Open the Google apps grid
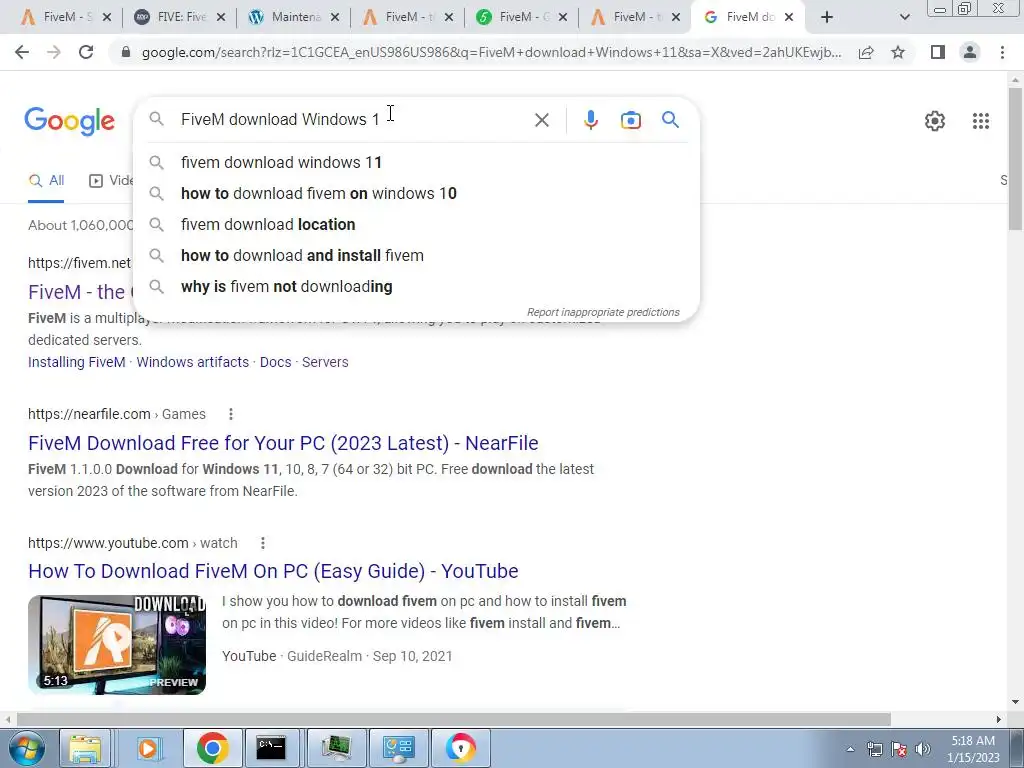Image resolution: width=1024 pixels, height=768 pixels. (980, 121)
